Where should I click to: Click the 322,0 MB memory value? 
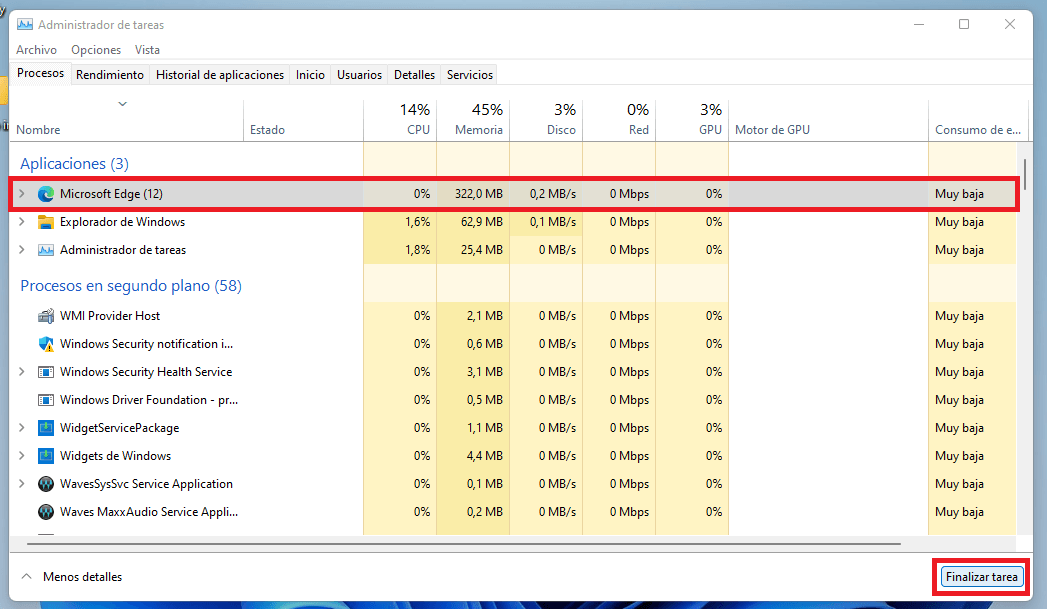(x=479, y=194)
